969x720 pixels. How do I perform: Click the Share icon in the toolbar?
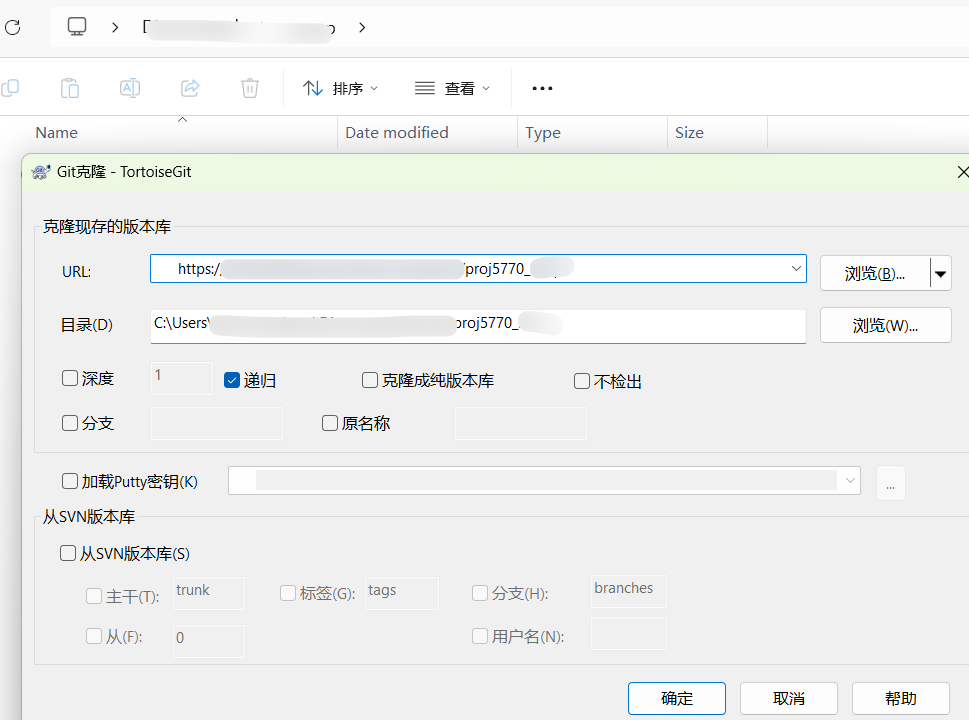(x=189, y=88)
